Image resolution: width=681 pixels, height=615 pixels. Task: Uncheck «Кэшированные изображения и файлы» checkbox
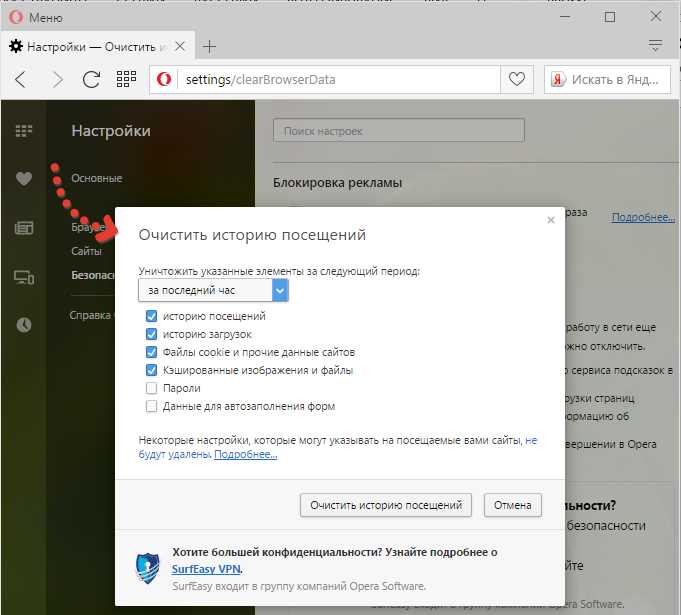(x=152, y=370)
